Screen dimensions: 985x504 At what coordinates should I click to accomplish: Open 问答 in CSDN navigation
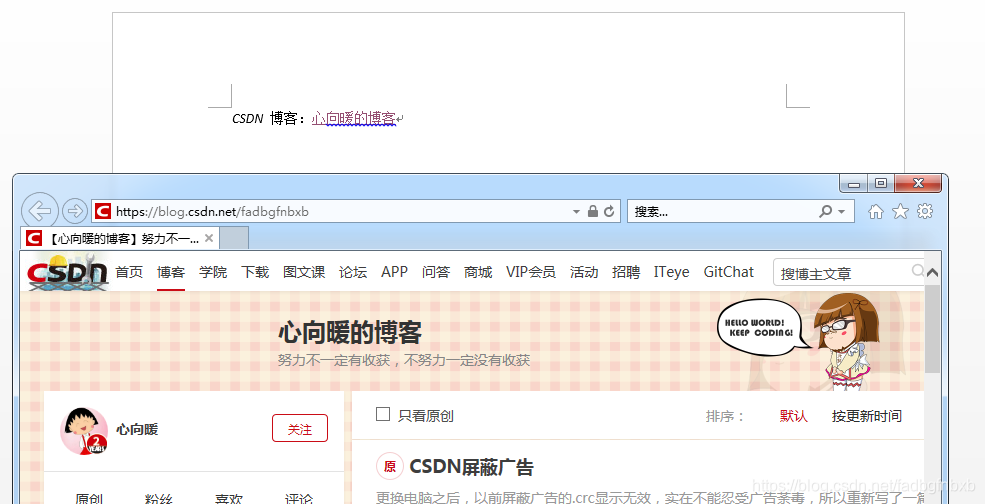pyautogui.click(x=436, y=272)
